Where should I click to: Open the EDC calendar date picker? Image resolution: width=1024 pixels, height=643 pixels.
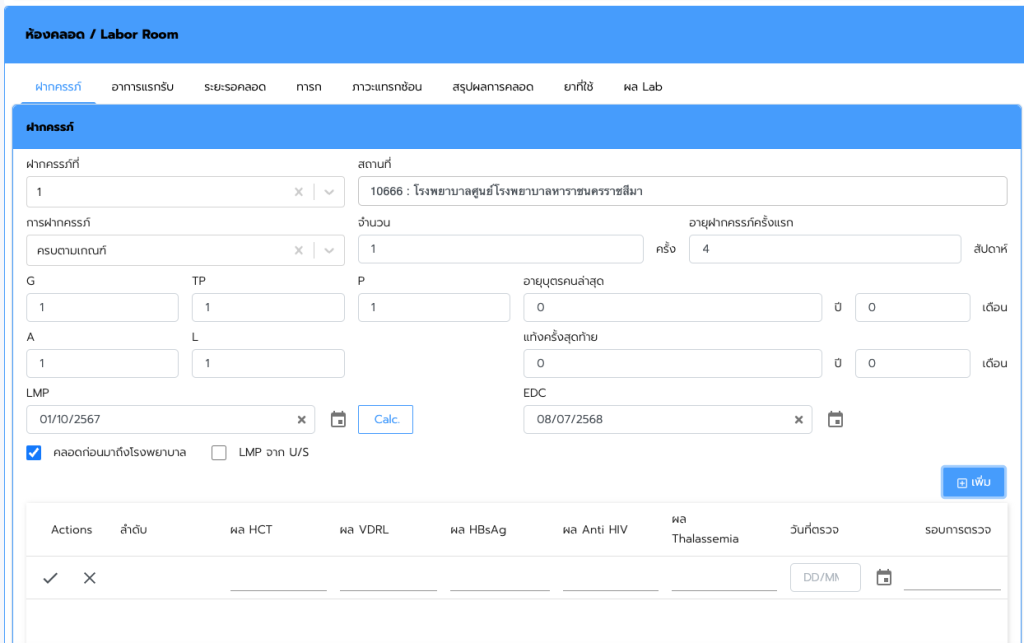point(835,420)
